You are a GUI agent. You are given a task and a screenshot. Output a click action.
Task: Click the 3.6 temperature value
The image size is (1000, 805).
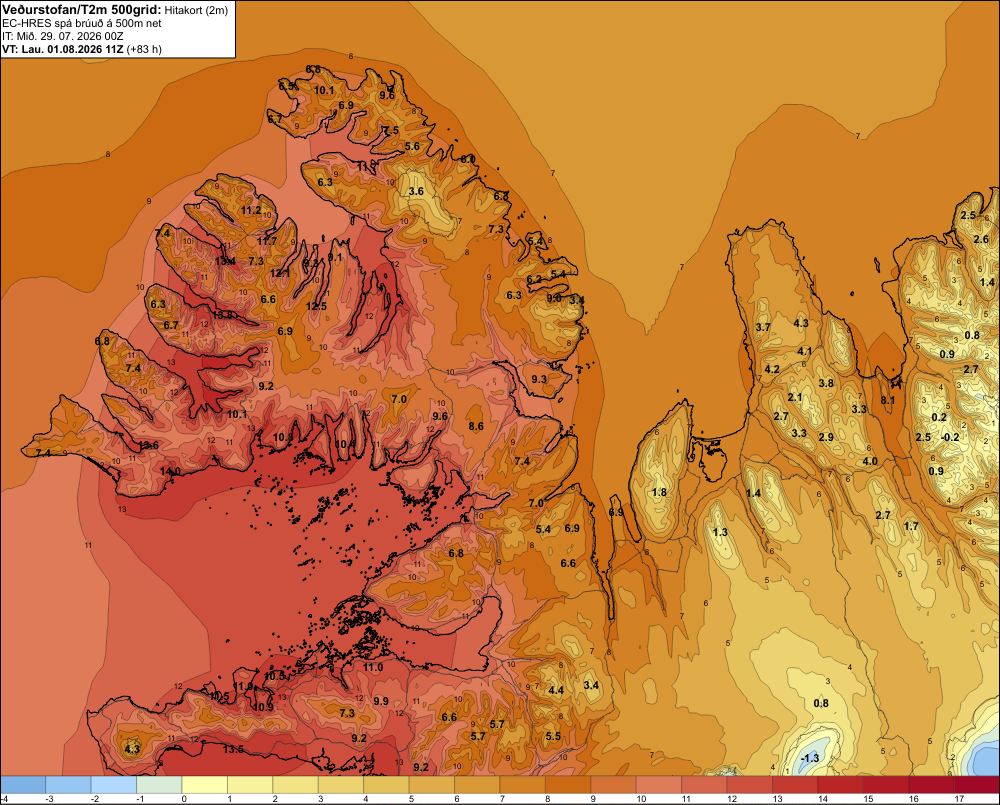(416, 191)
